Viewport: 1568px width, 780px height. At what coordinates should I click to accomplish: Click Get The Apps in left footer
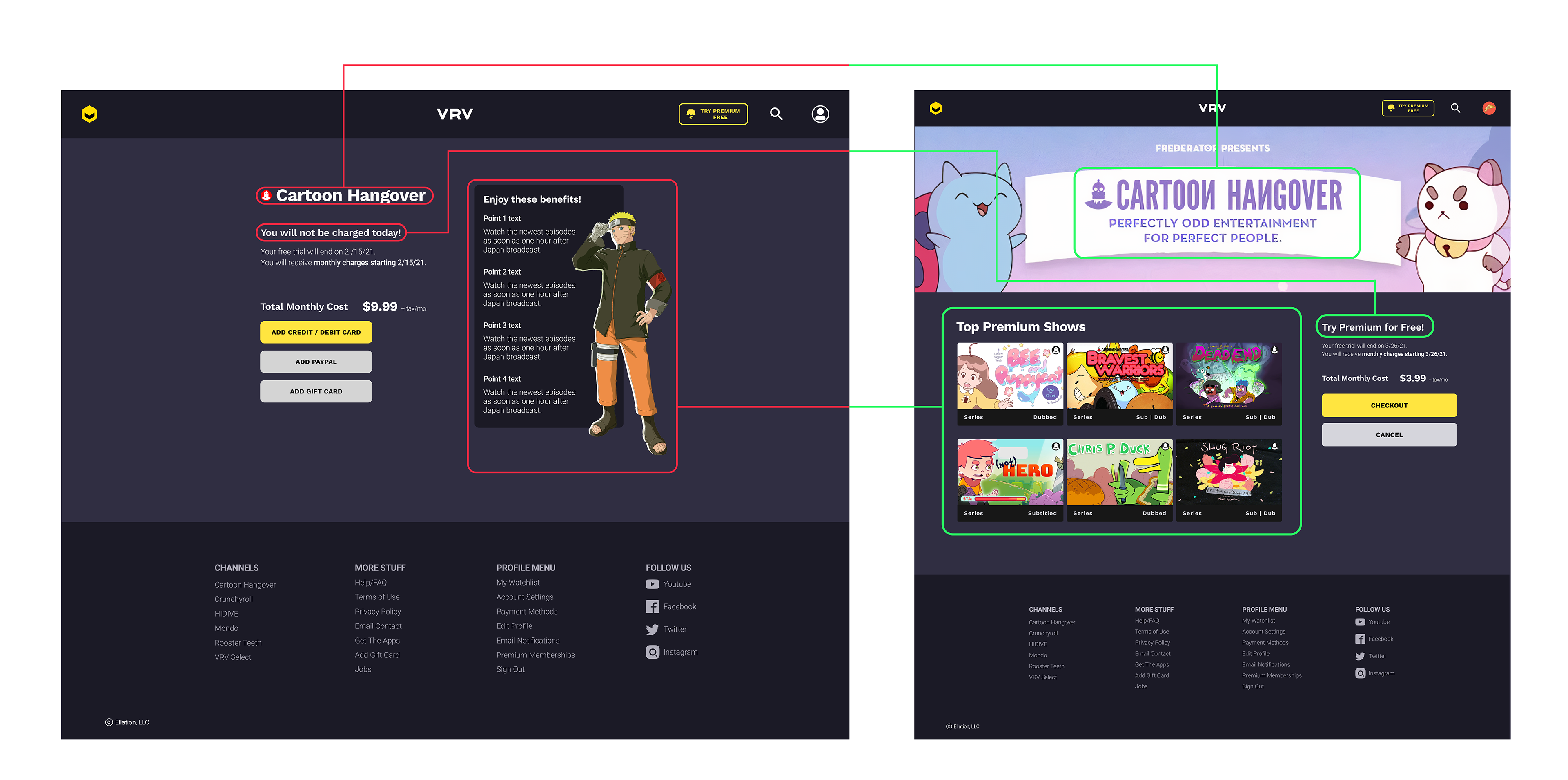(377, 641)
